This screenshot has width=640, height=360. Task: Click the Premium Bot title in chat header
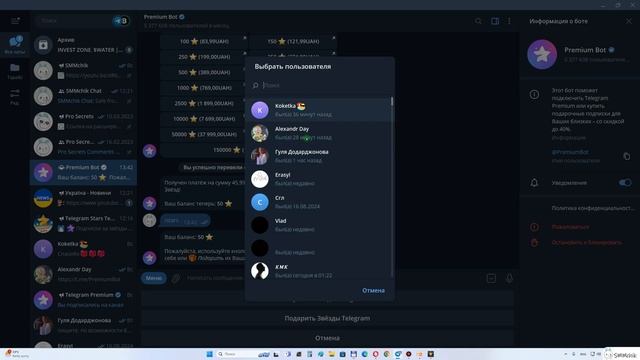(x=161, y=17)
